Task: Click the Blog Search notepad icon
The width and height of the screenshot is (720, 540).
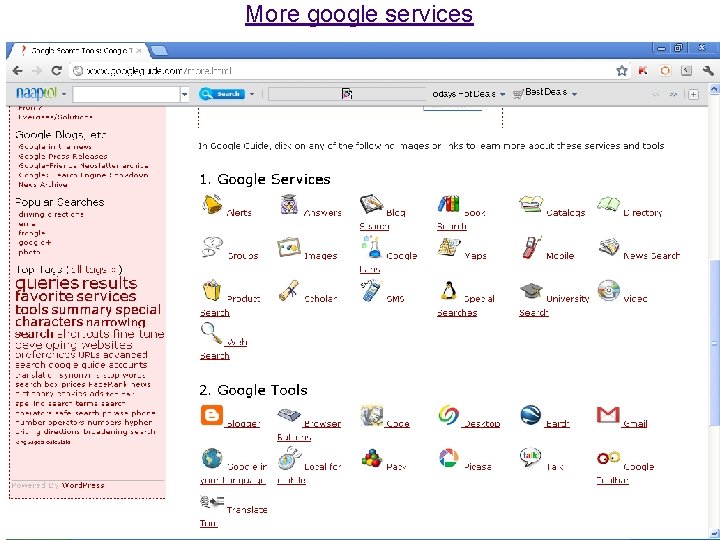Action: tap(371, 204)
